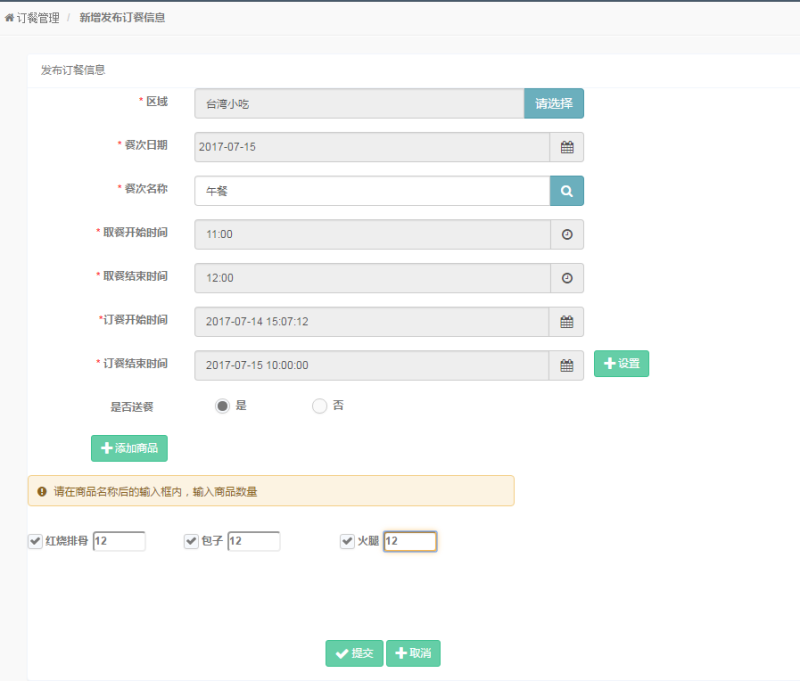800x681 pixels.
Task: Click the 设置 button
Action: [x=621, y=364]
